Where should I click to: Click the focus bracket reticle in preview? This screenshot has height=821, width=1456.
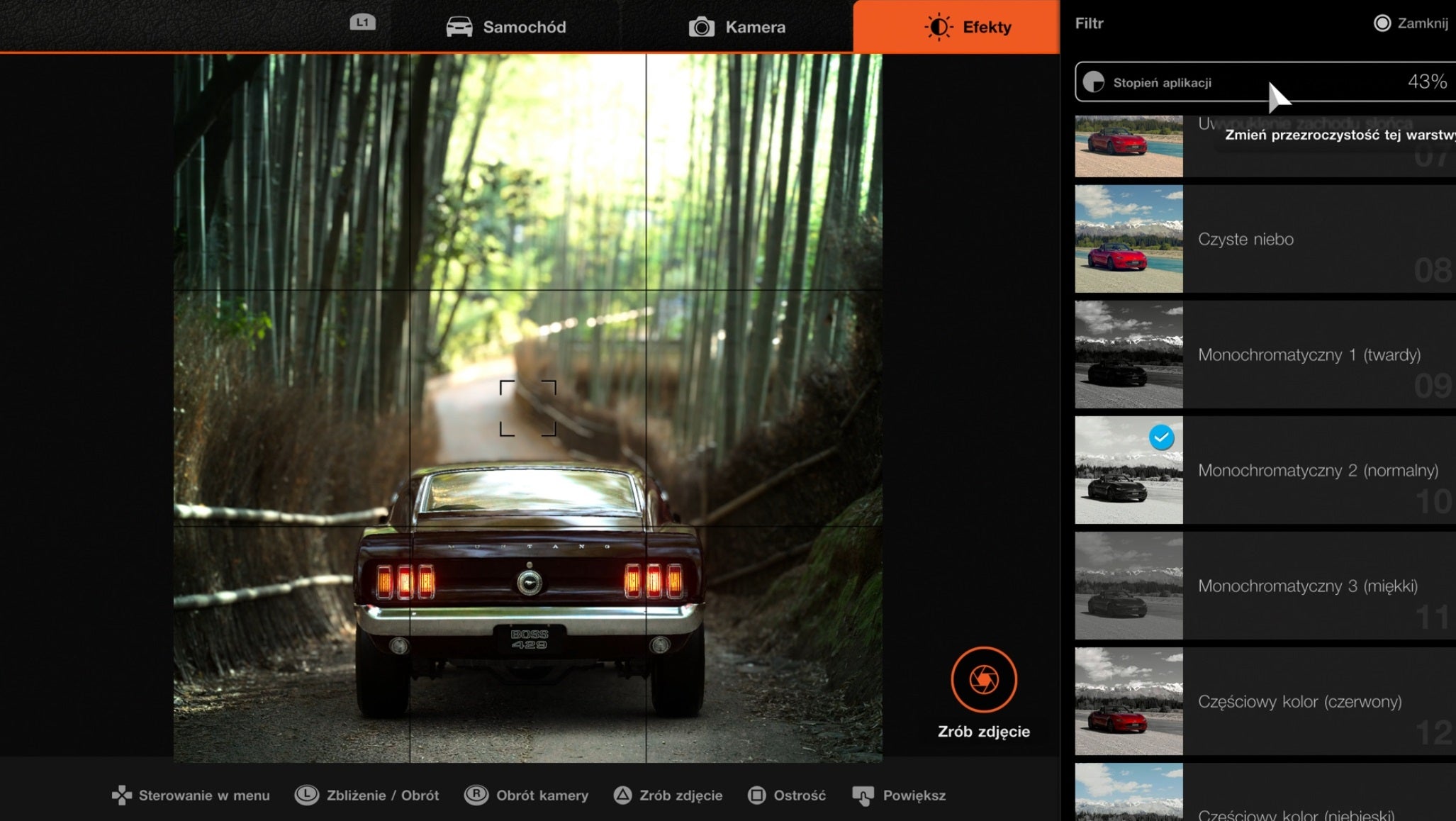pos(527,408)
